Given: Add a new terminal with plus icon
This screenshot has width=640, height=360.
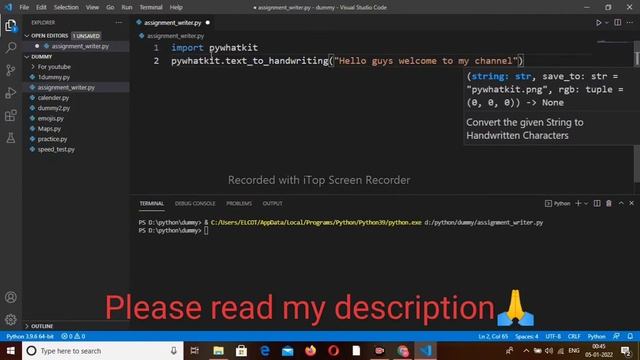Looking at the screenshot, I should pos(578,203).
